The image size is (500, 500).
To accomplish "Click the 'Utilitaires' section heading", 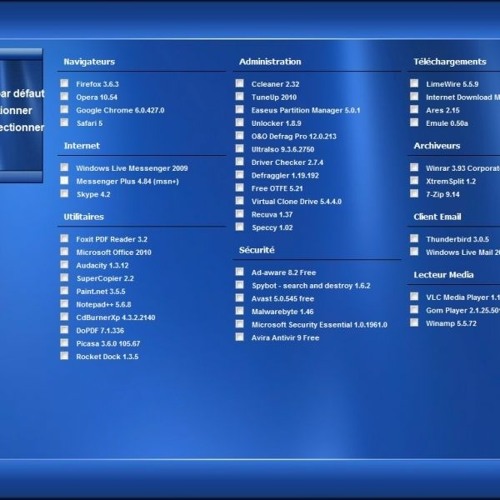I will 84,217.
